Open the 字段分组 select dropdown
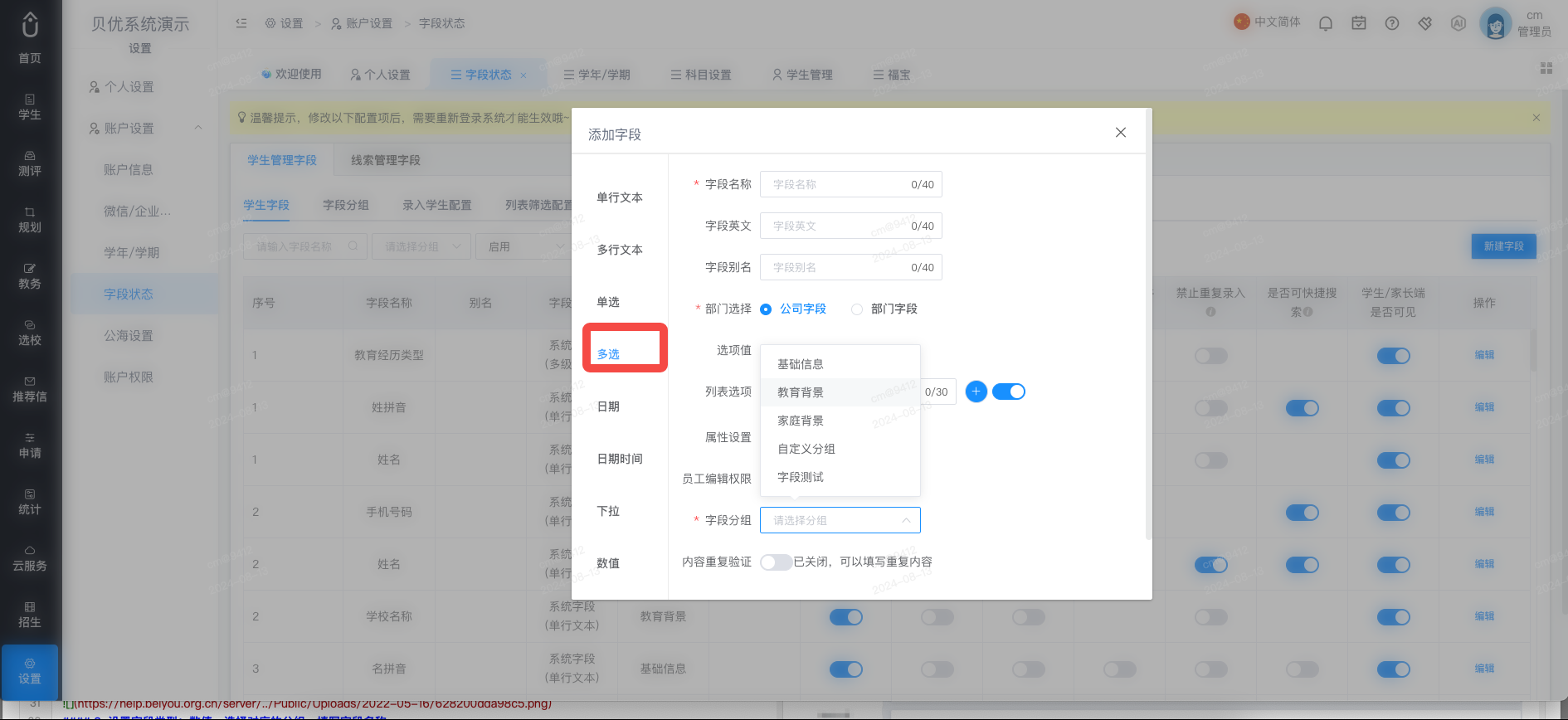 pos(840,520)
